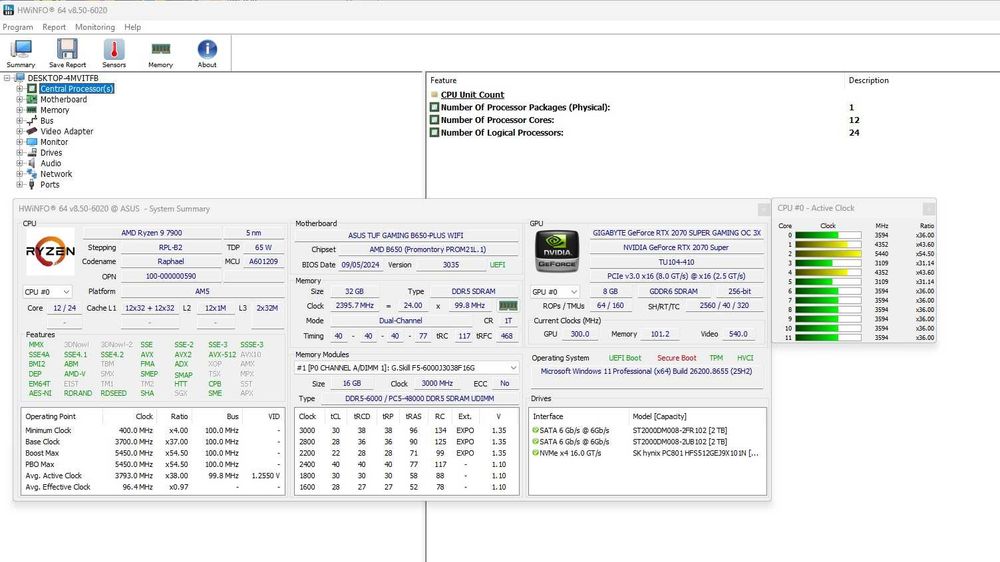Open the Monitoring menu
Screen dimensions: 1000x562
pyautogui.click(x=95, y=27)
